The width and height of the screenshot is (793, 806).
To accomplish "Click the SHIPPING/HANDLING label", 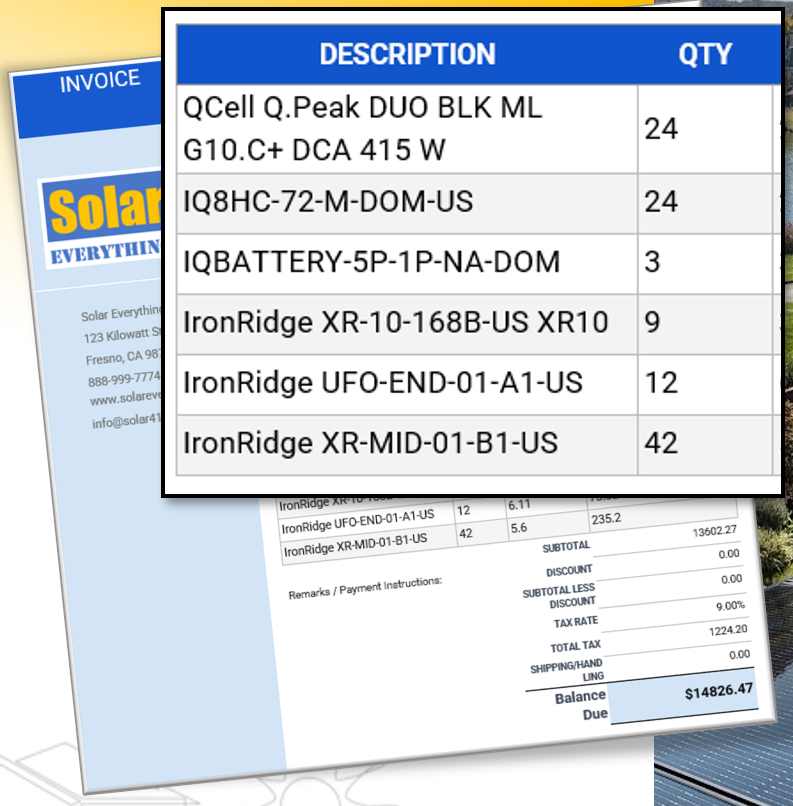I will tap(567, 671).
